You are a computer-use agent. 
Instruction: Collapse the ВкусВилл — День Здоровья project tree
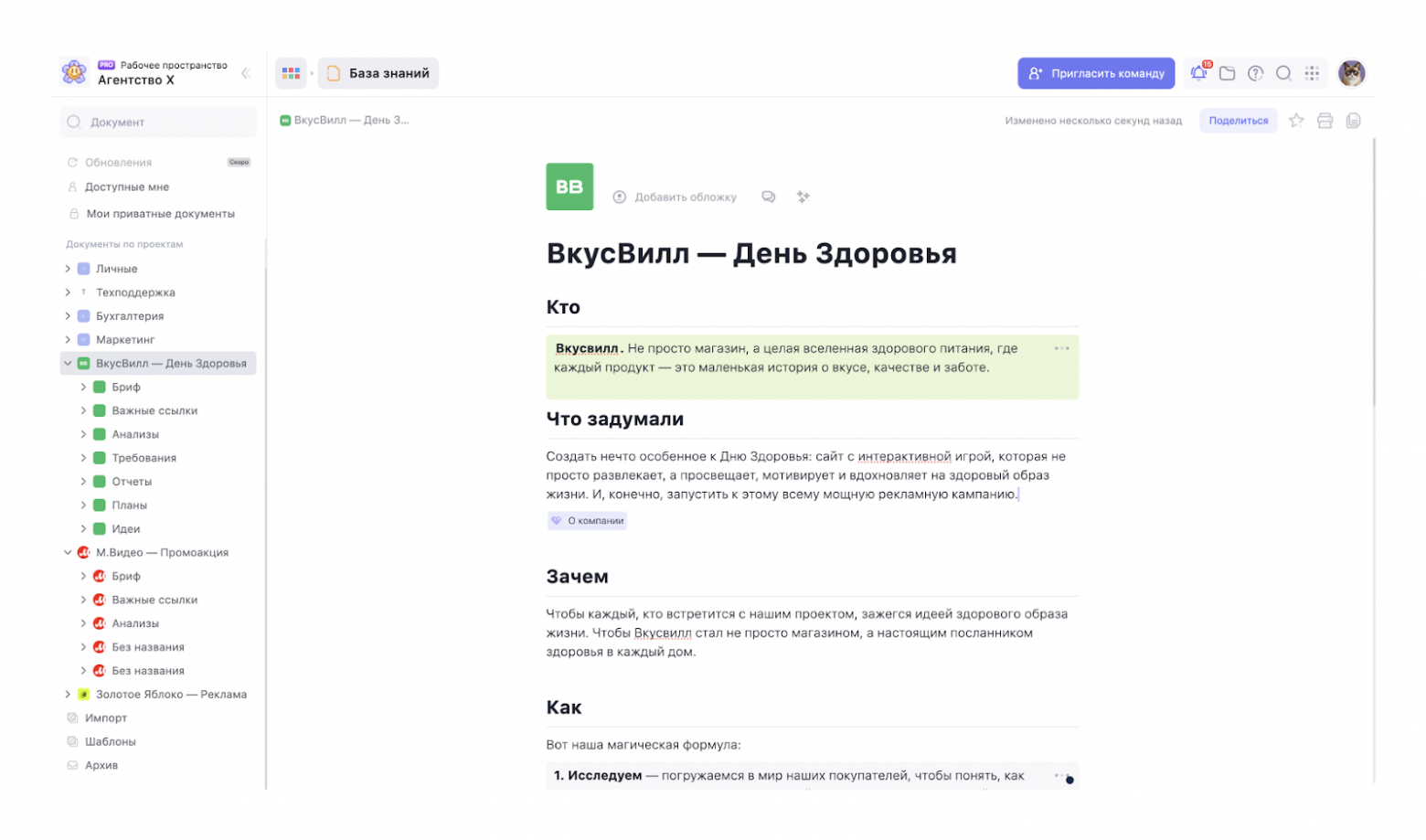67,363
